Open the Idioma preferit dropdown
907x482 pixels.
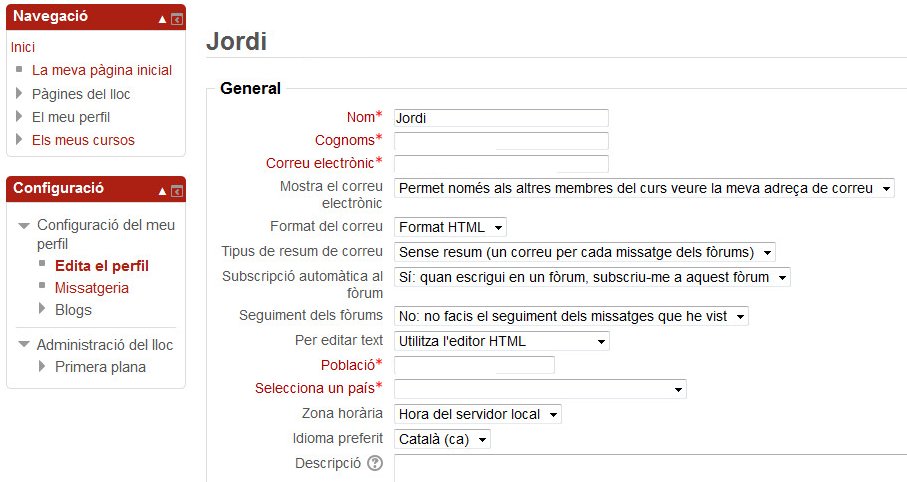pos(442,439)
